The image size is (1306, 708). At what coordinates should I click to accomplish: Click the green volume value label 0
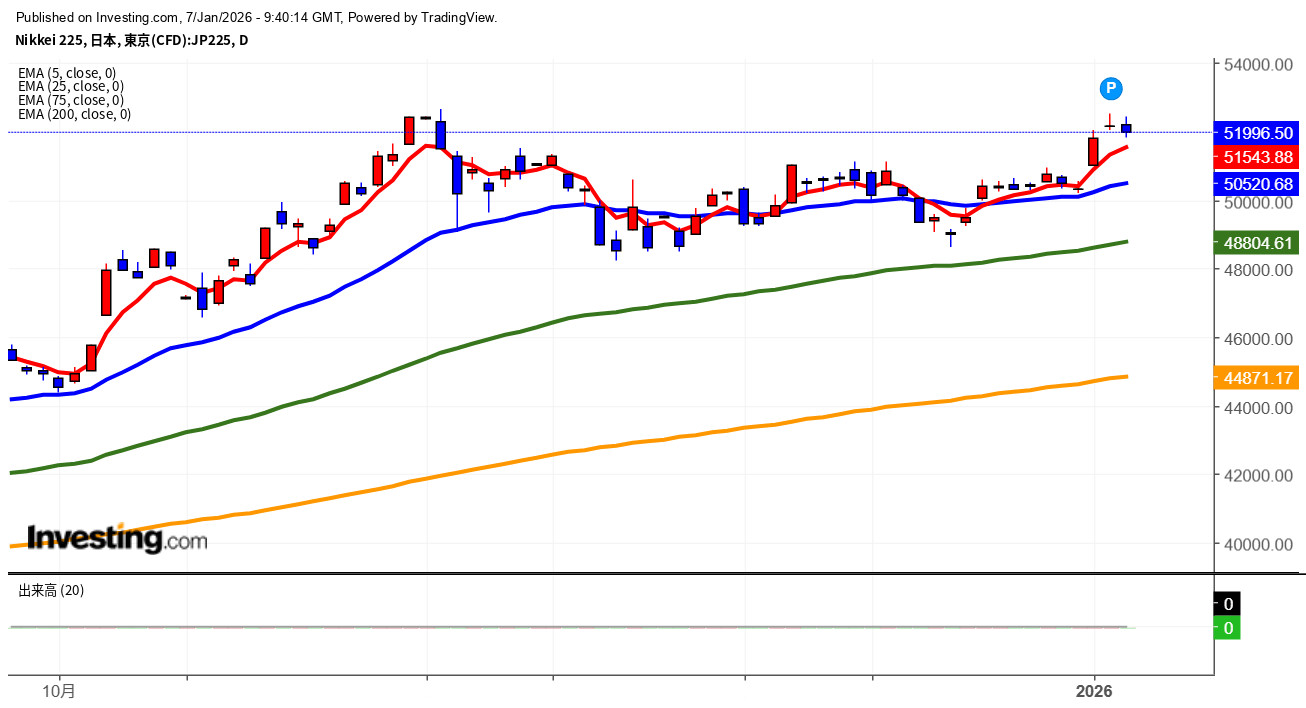coord(1227,628)
